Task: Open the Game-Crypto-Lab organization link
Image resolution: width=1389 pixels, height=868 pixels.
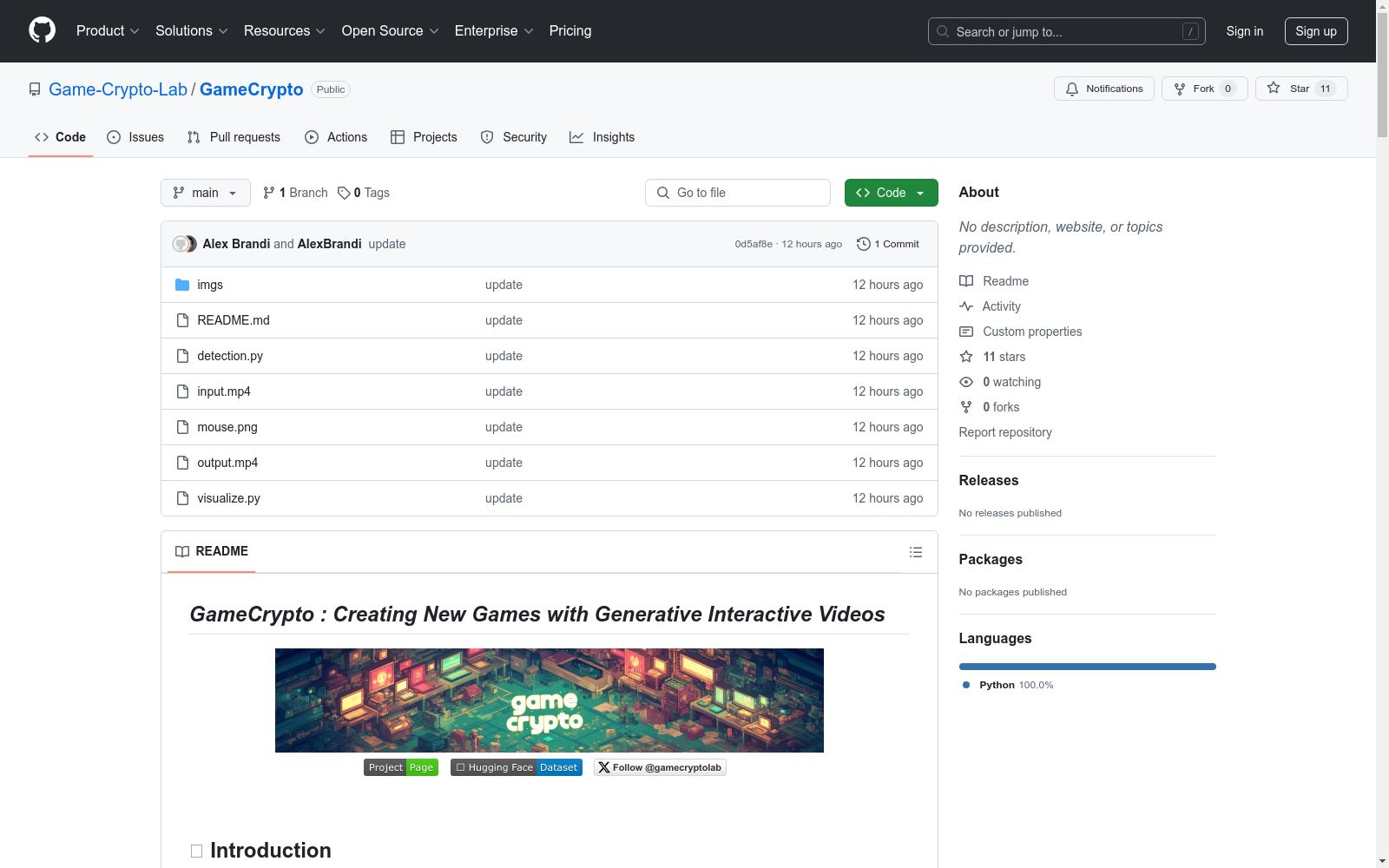Action: click(118, 89)
